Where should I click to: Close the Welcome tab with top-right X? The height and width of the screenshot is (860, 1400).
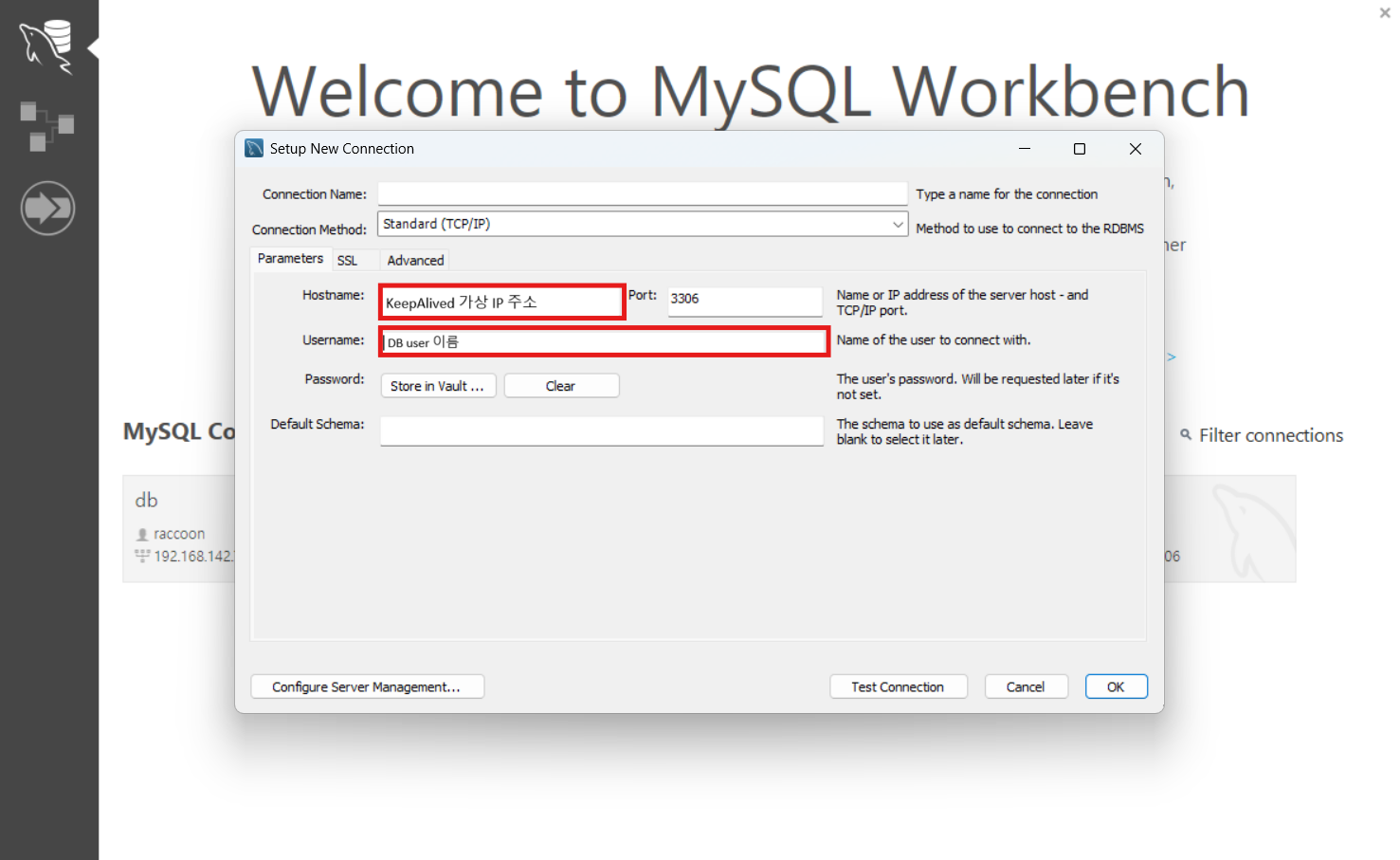coord(1385,13)
